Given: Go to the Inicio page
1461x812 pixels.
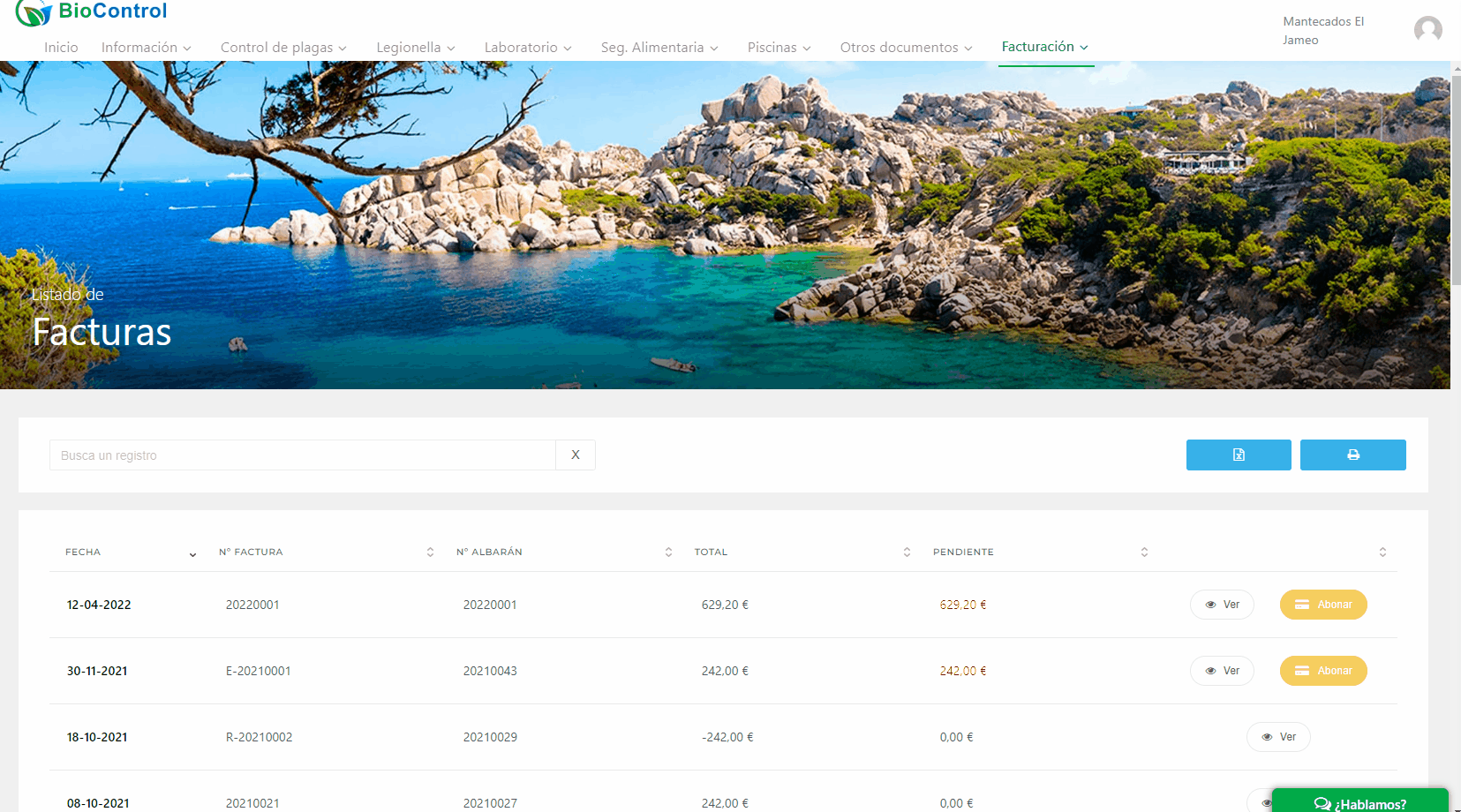Looking at the screenshot, I should coord(61,48).
